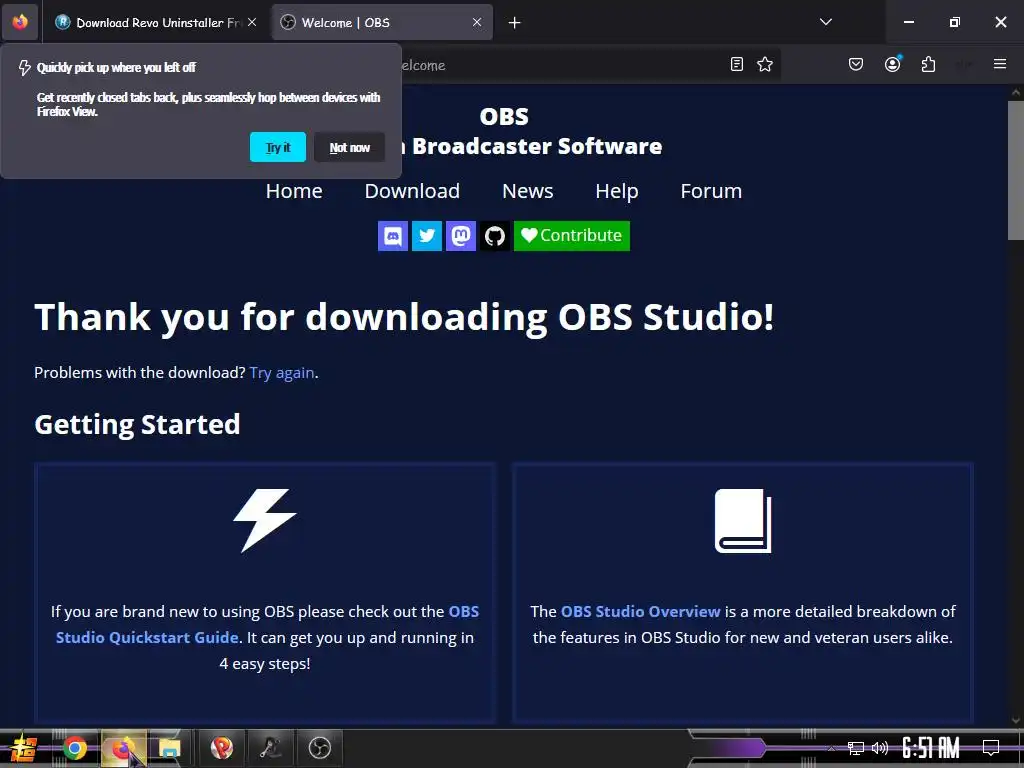Toggle reader view in address bar
This screenshot has height=768, width=1024.
pos(737,64)
